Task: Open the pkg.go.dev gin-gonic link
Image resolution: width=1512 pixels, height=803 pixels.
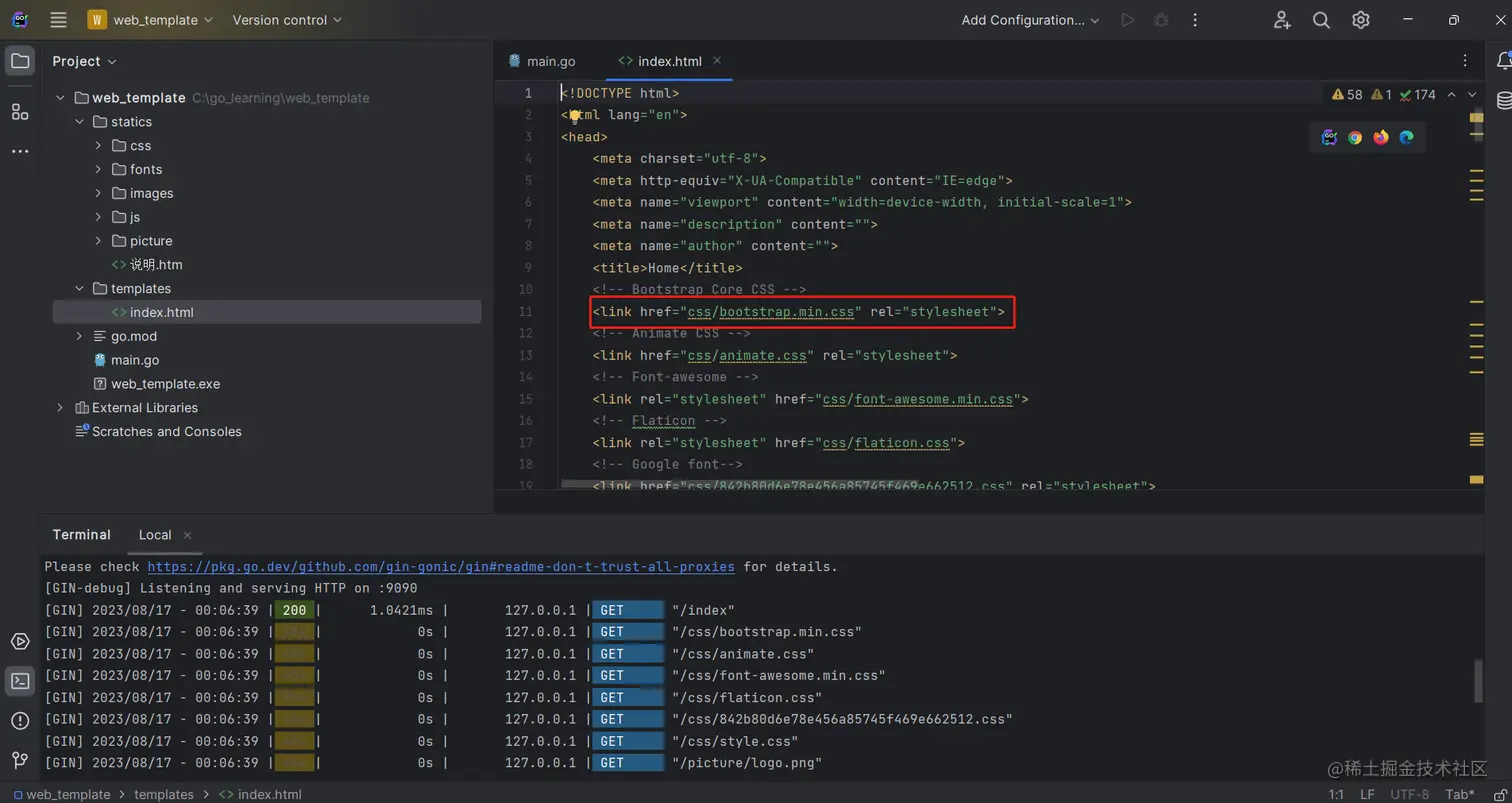Action: pos(441,567)
